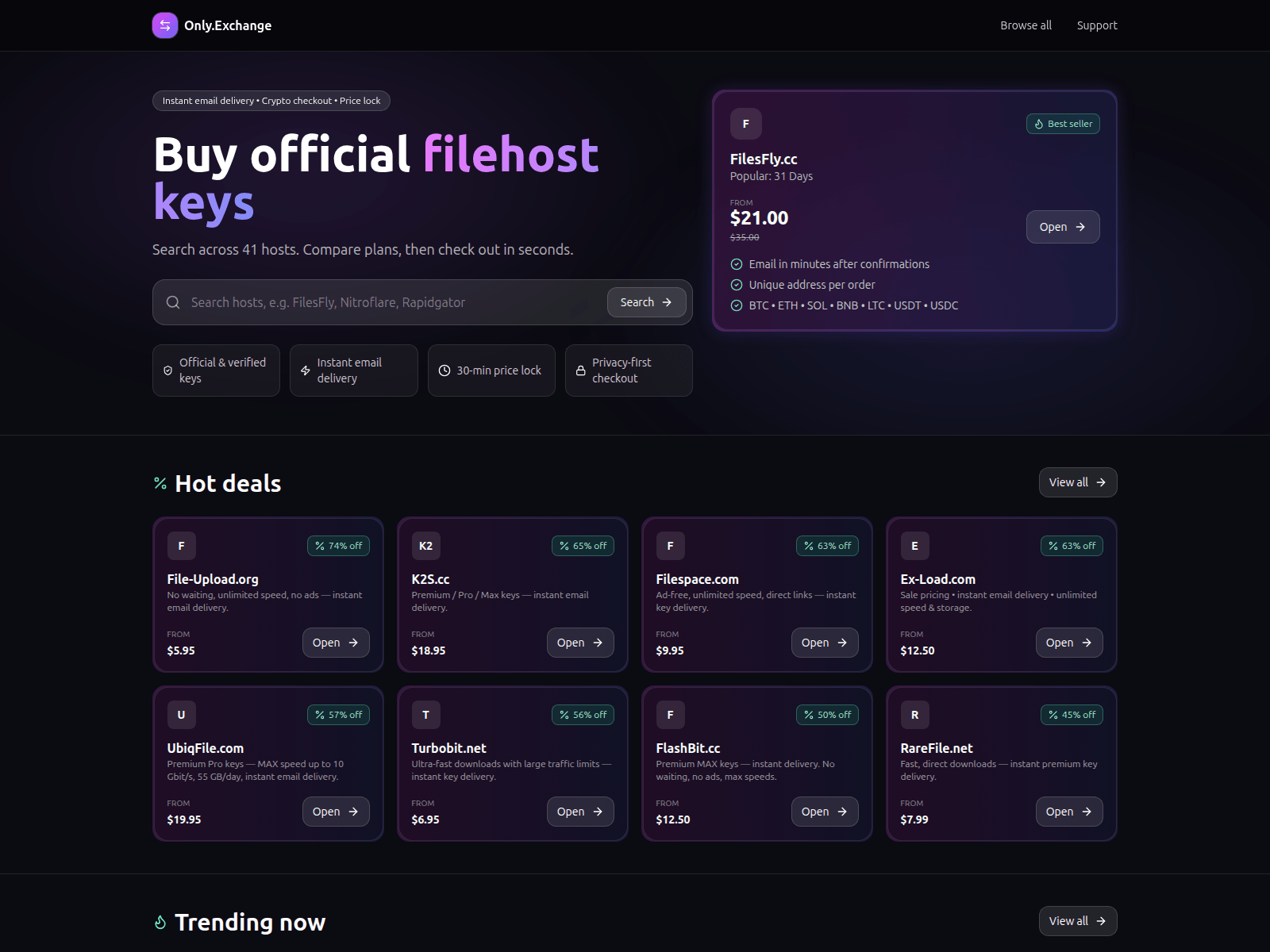
Task: Click the K2S.cc 'K2' host icon
Action: pyautogui.click(x=425, y=546)
